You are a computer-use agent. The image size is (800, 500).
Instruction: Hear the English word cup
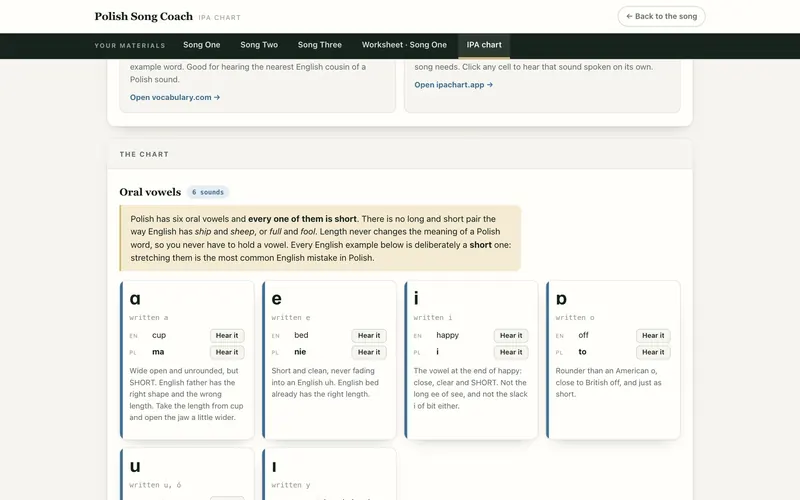point(227,336)
